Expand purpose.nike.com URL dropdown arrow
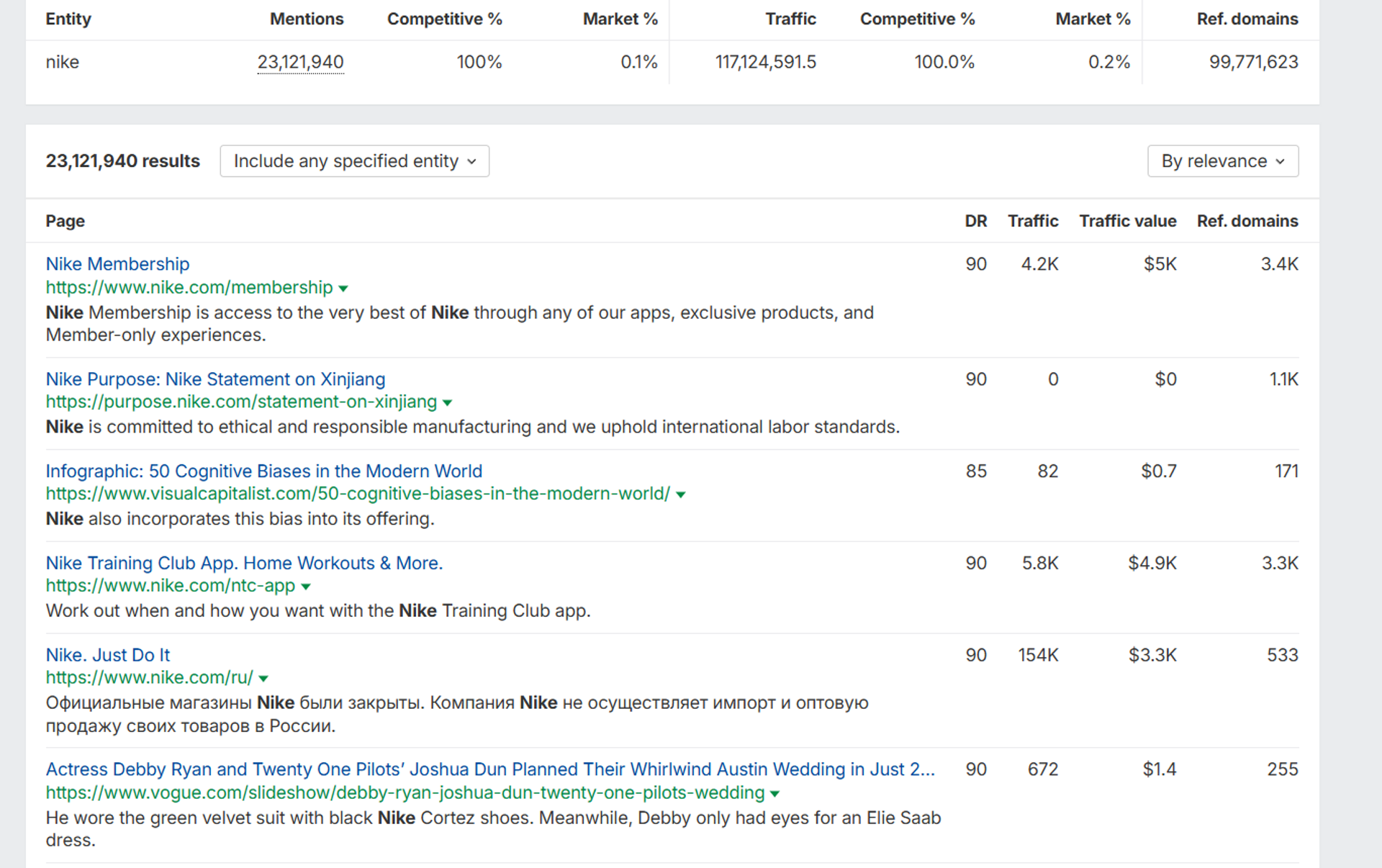The height and width of the screenshot is (868, 1382). (448, 403)
